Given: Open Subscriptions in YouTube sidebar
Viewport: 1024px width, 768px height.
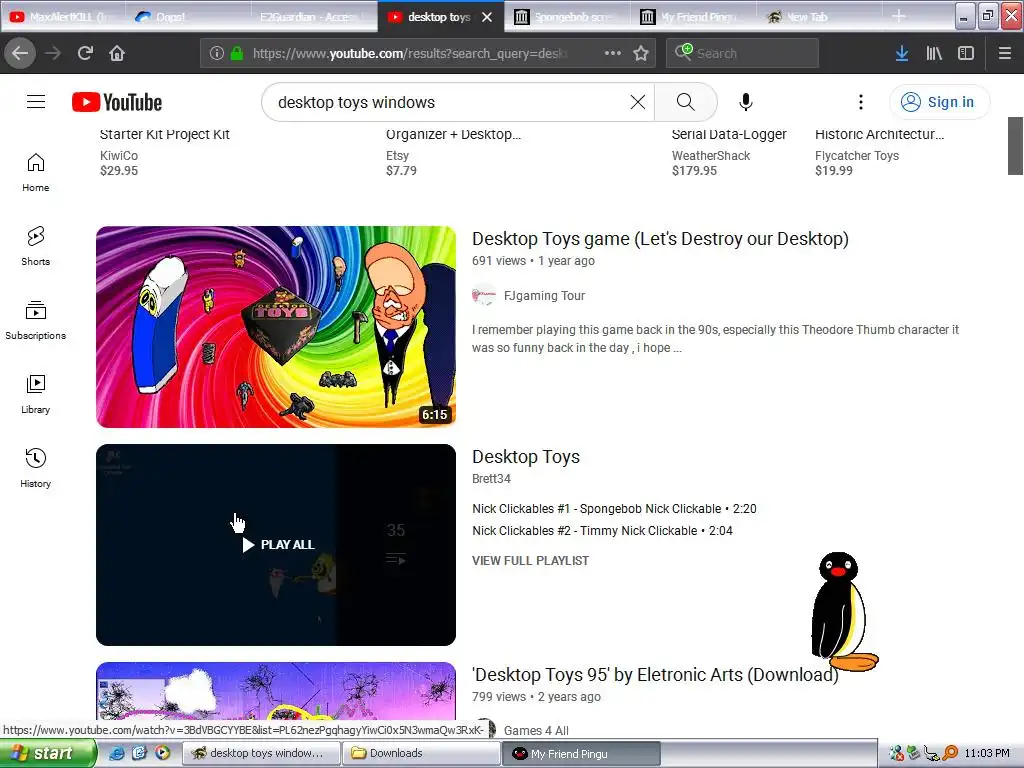Looking at the screenshot, I should pos(36,320).
